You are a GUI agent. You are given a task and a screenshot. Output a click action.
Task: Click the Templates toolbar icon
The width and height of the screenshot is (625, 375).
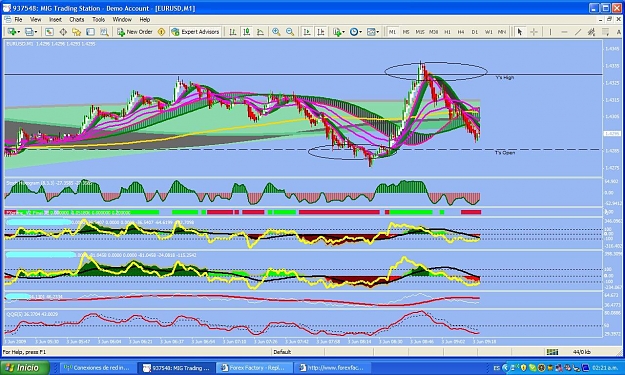[371, 32]
